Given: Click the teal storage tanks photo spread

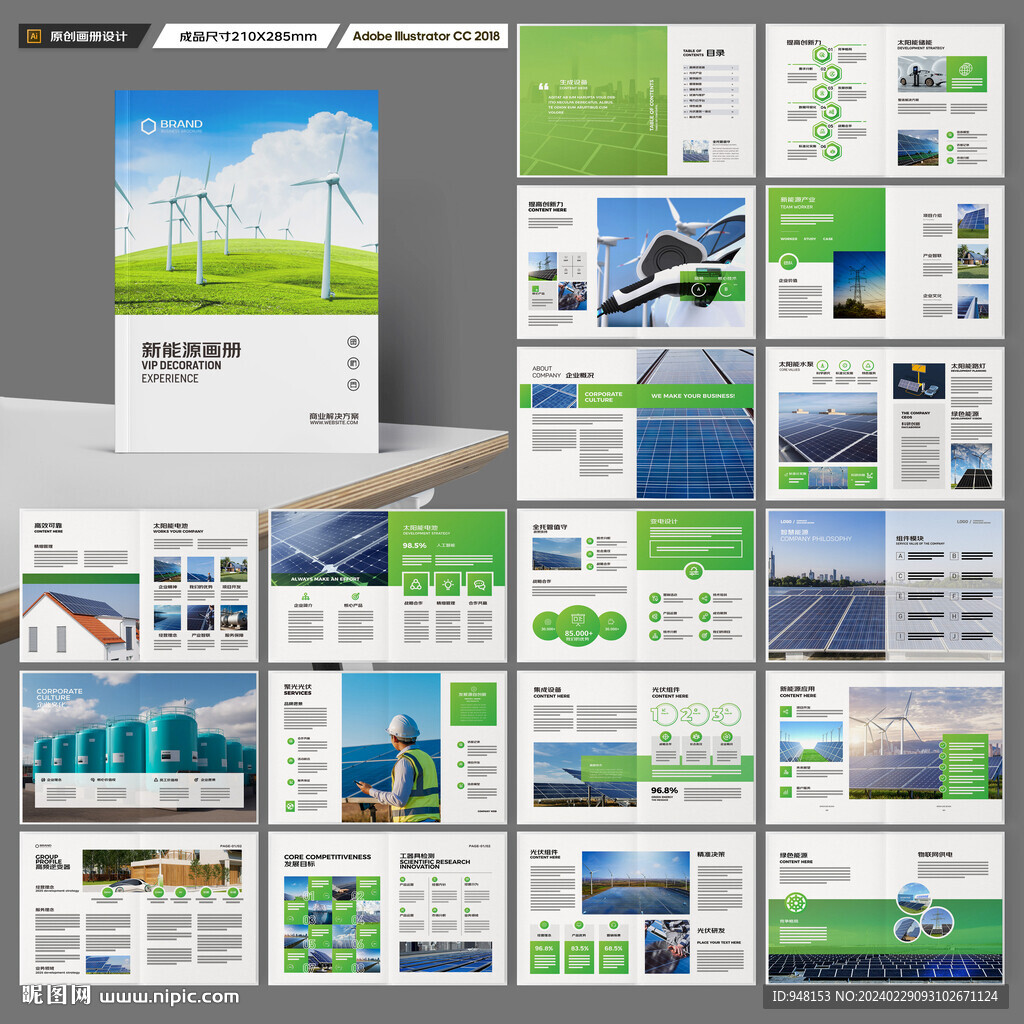Looking at the screenshot, I should click(x=139, y=747).
